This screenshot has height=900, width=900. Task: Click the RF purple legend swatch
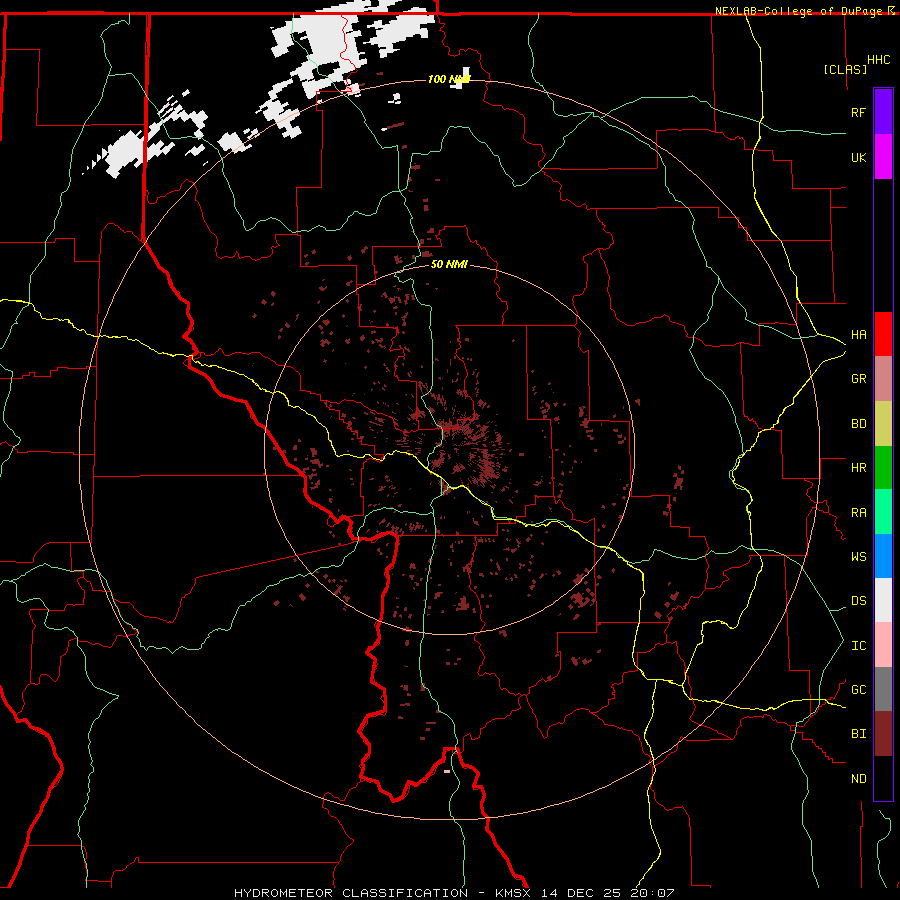coord(883,112)
